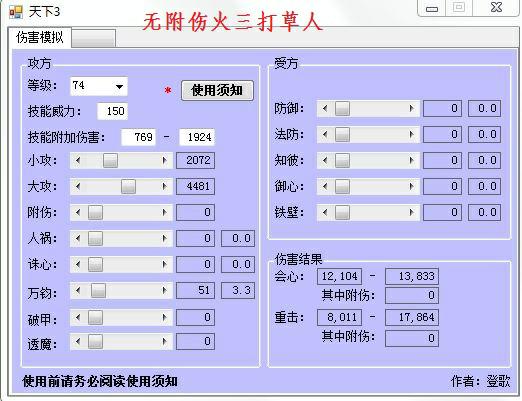Viewport: 522px width, 401px height.
Task: Click the right arrow of 防御 slider
Action: click(x=412, y=108)
